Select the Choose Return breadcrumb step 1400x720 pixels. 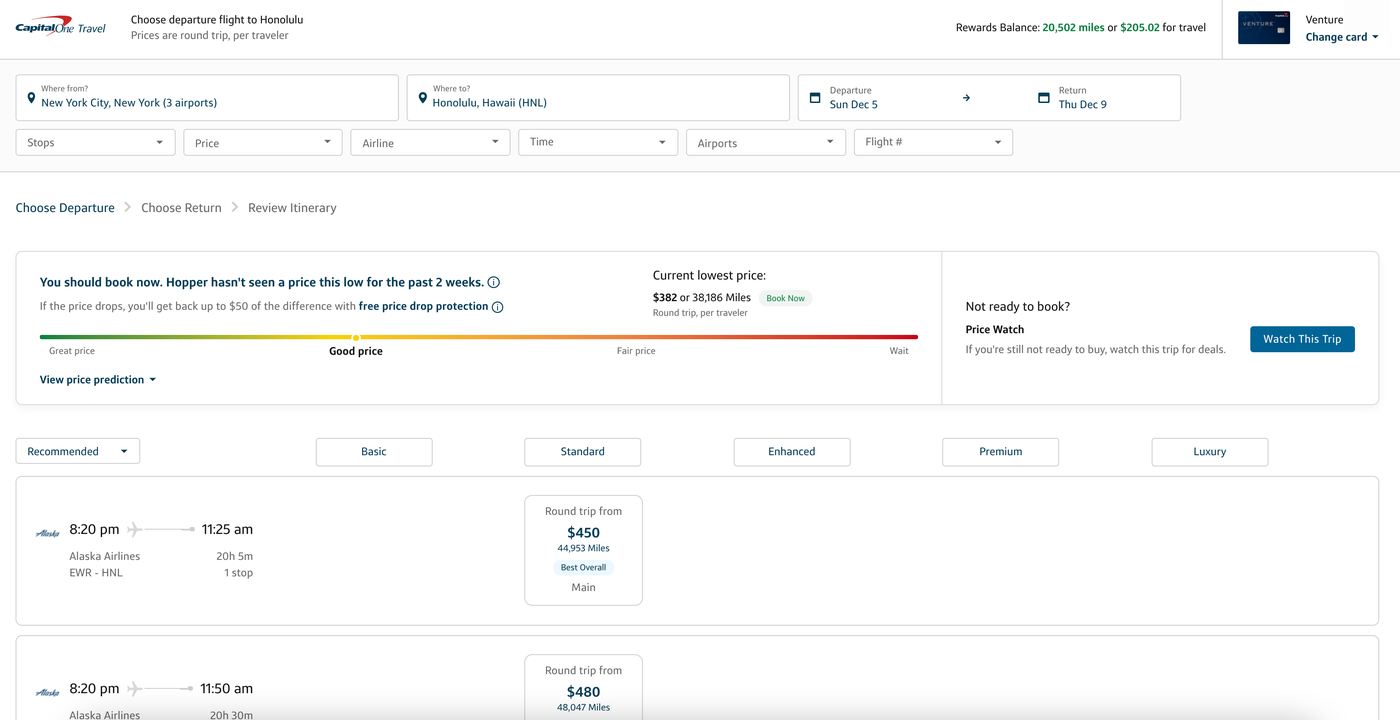coord(181,207)
